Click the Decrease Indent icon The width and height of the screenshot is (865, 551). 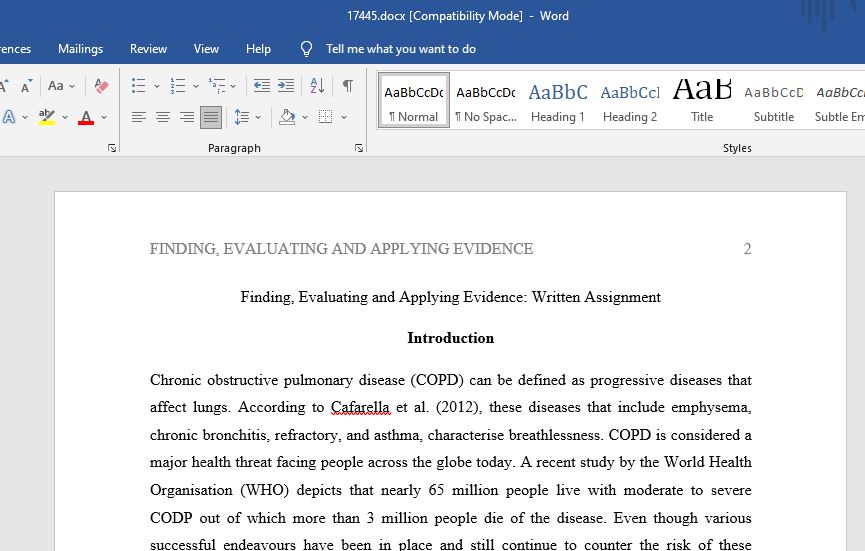pos(261,86)
